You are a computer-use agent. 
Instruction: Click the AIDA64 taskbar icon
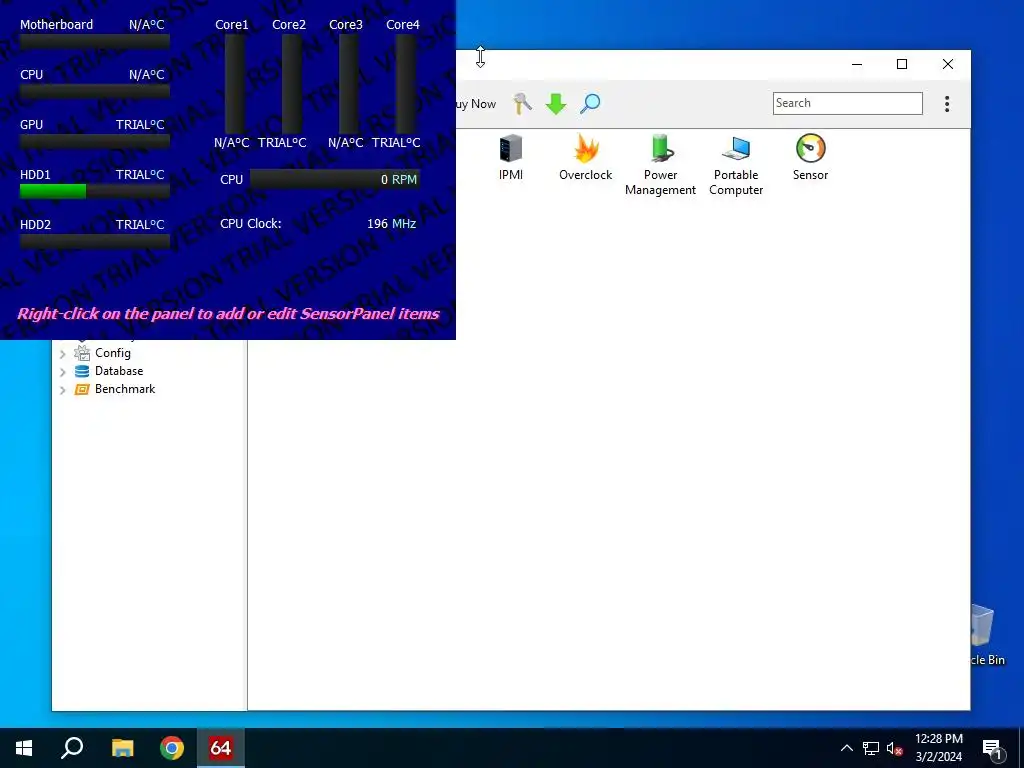click(221, 748)
